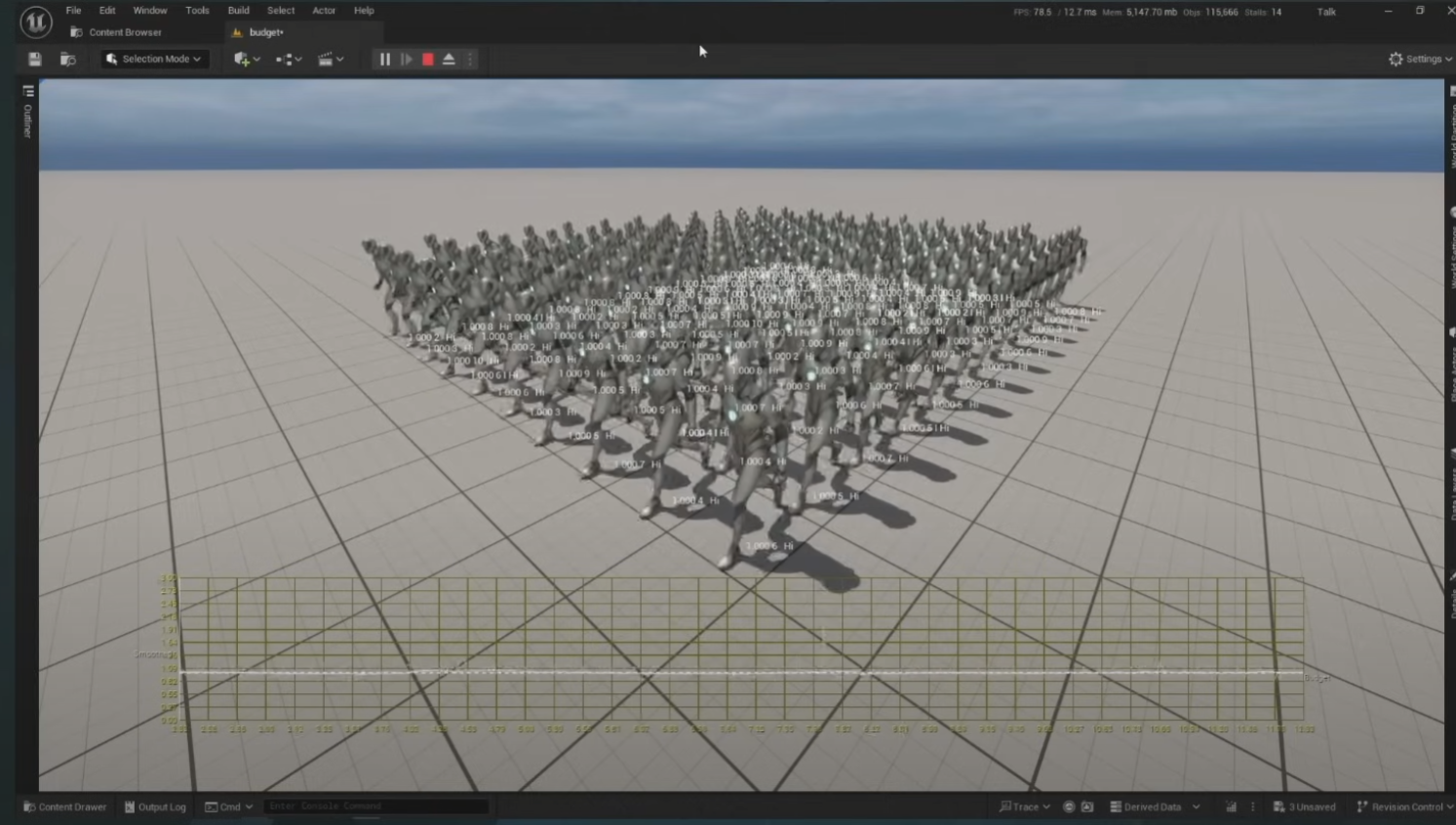This screenshot has width=1456, height=825.
Task: Open the Actor menu
Action: 324,11
